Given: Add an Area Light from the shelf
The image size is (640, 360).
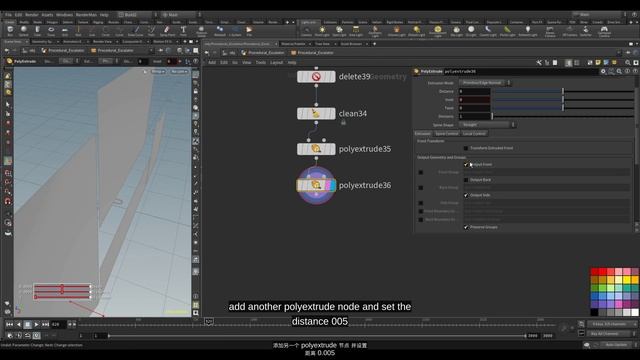Looking at the screenshot, I should (356, 31).
